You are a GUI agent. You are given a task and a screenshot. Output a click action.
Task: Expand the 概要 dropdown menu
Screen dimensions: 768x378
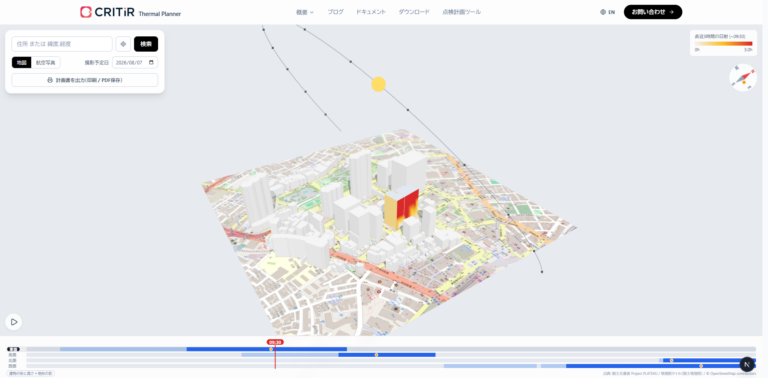tap(305, 12)
